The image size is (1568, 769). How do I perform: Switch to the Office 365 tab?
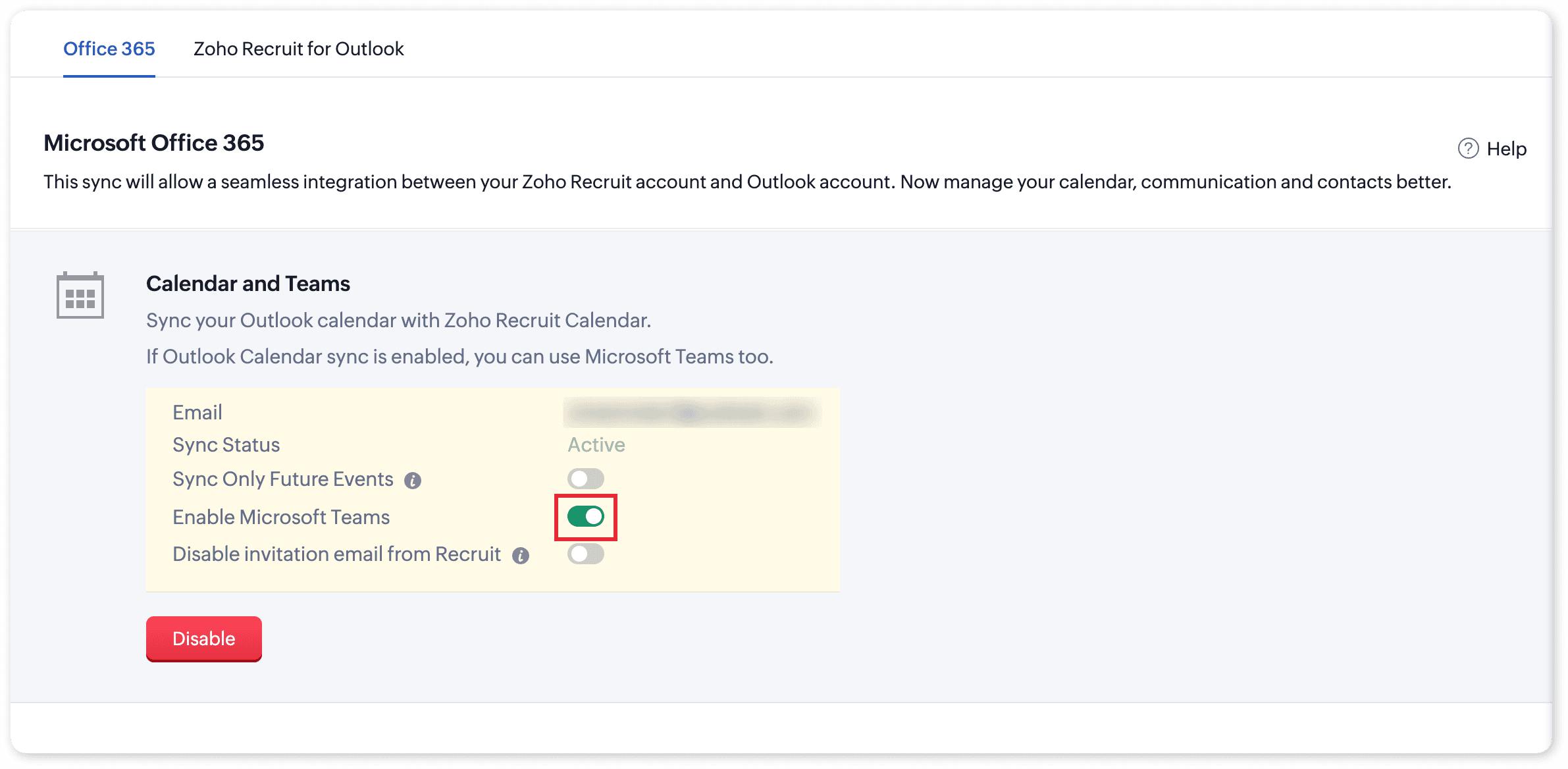pyautogui.click(x=109, y=49)
